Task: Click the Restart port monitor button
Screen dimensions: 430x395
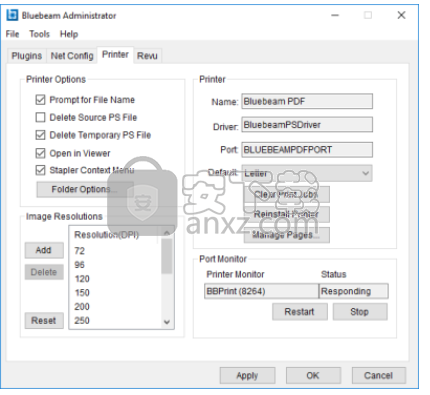Action: point(300,312)
